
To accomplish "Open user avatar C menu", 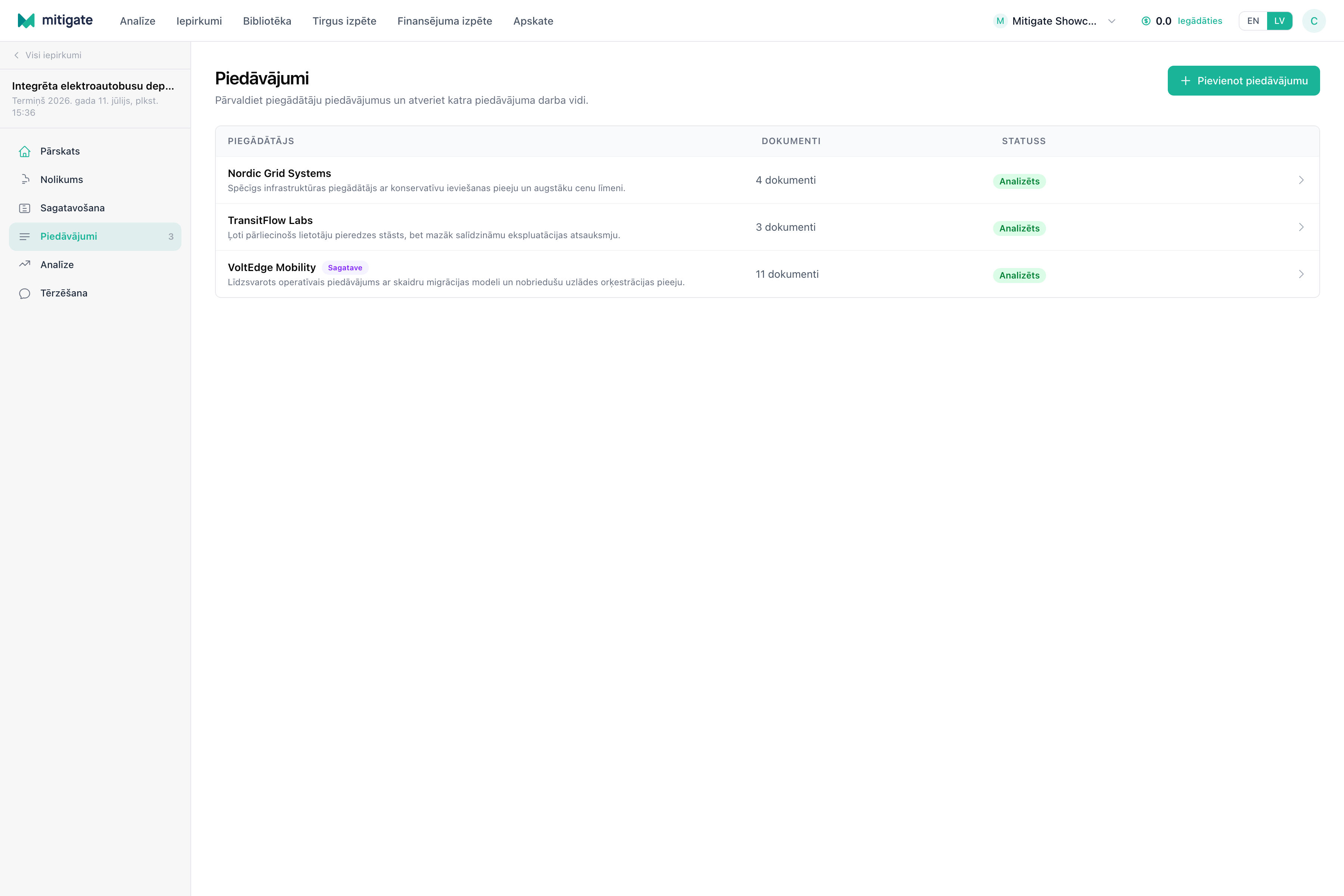I will [x=1314, y=21].
